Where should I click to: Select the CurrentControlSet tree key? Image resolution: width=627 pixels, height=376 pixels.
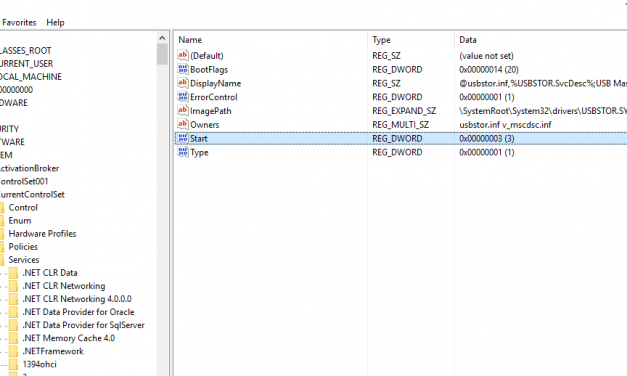[32, 194]
